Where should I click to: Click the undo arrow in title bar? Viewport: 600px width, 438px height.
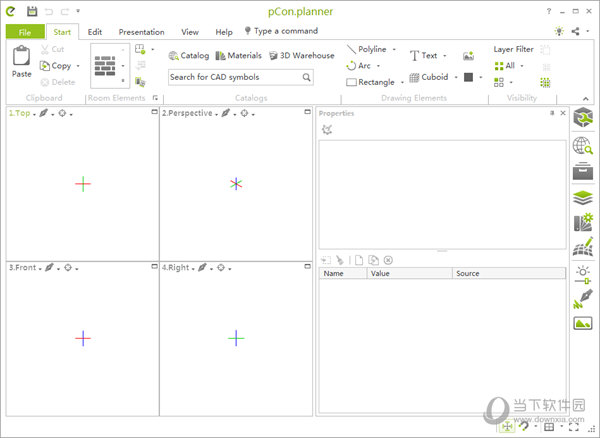tap(49, 12)
